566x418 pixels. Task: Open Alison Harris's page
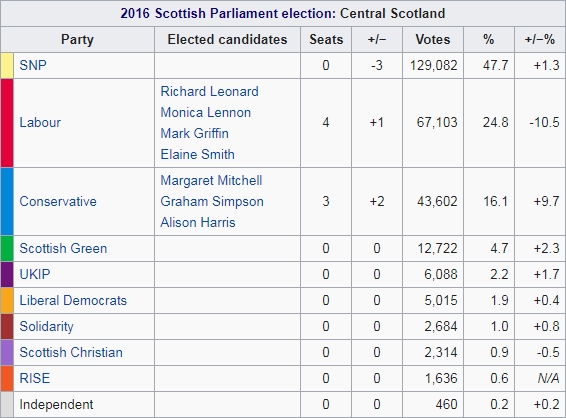198,222
